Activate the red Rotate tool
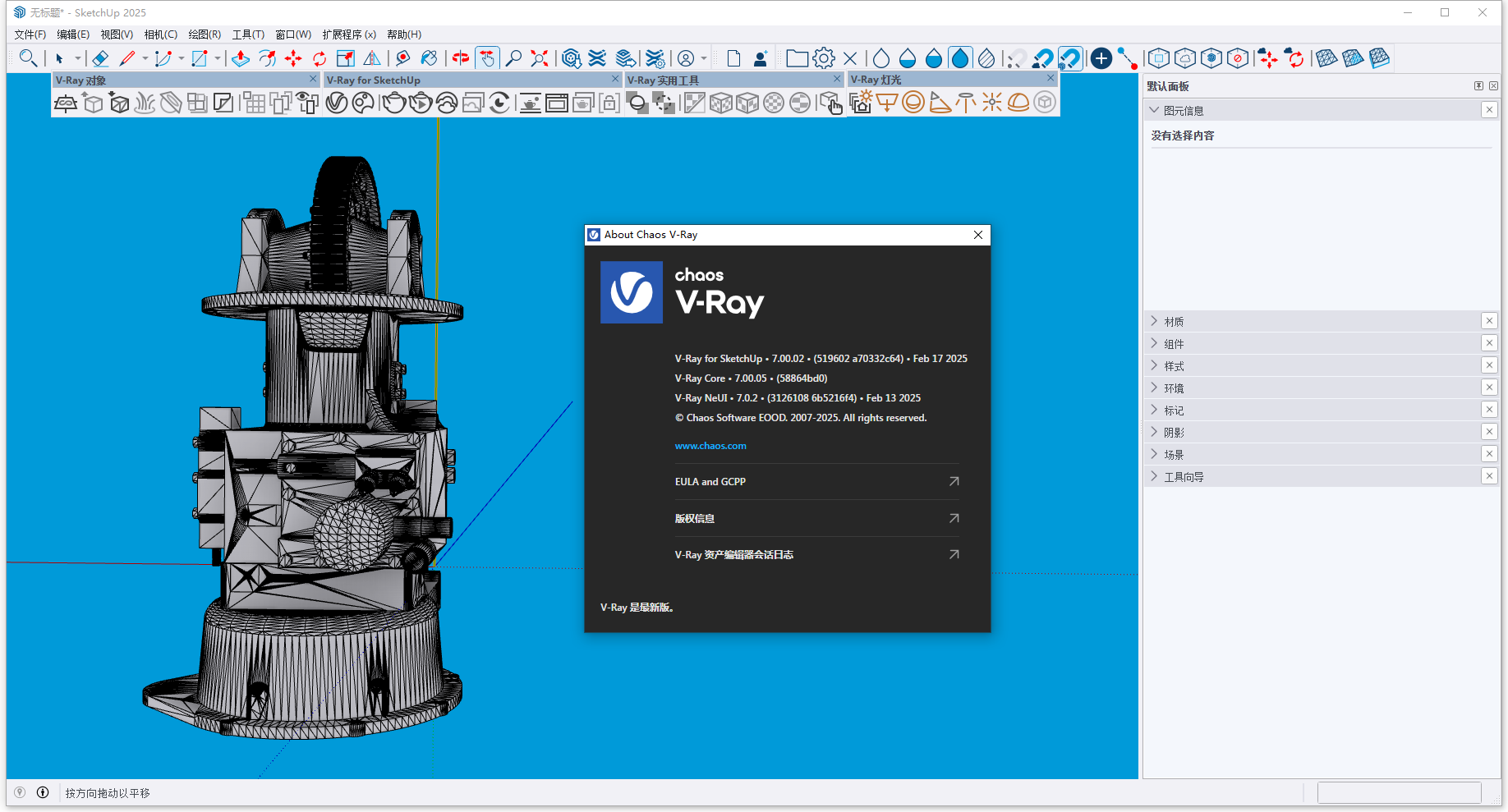The width and height of the screenshot is (1508, 812). [320, 58]
